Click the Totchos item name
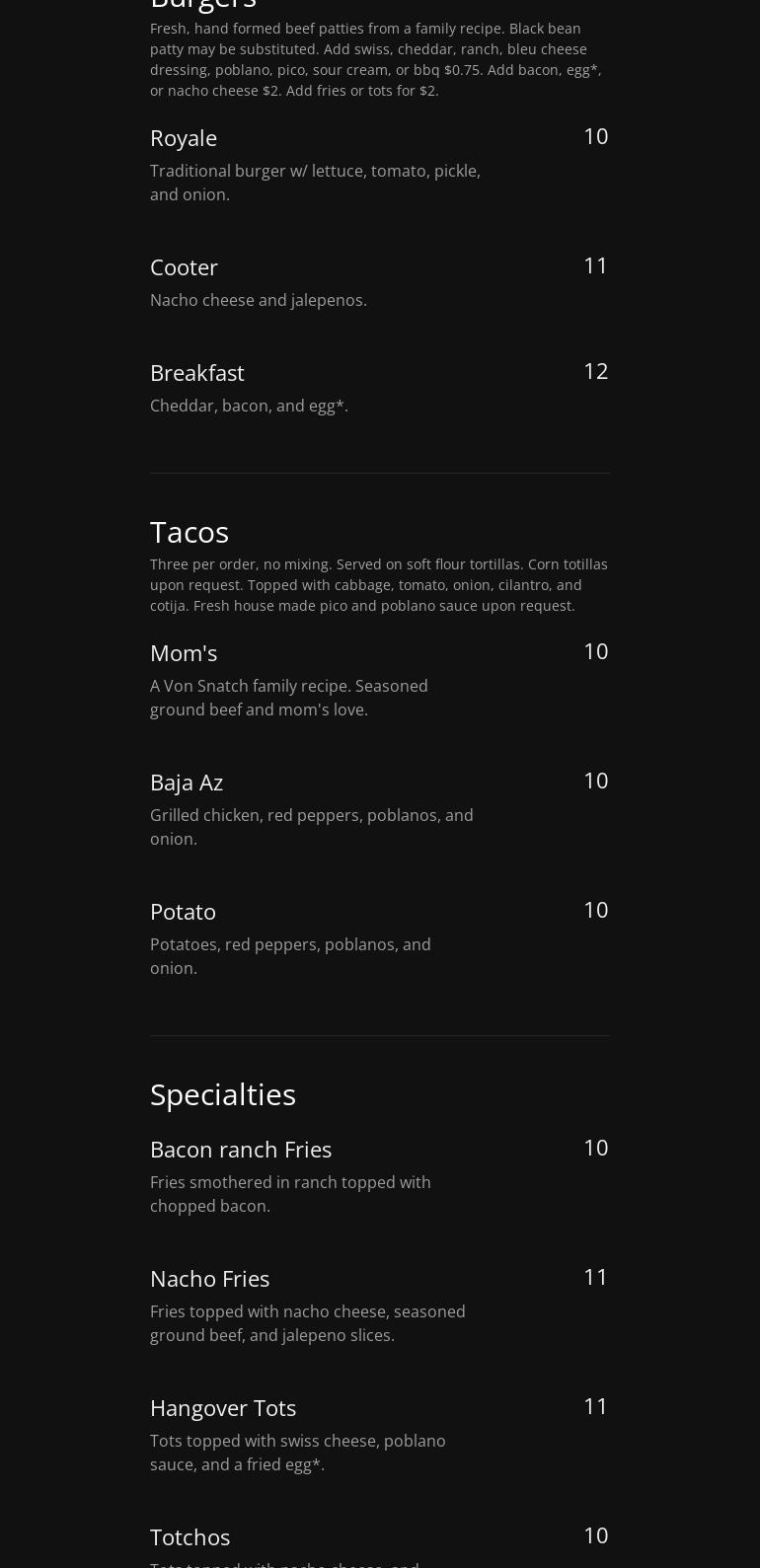760x1568 pixels. click(190, 1537)
